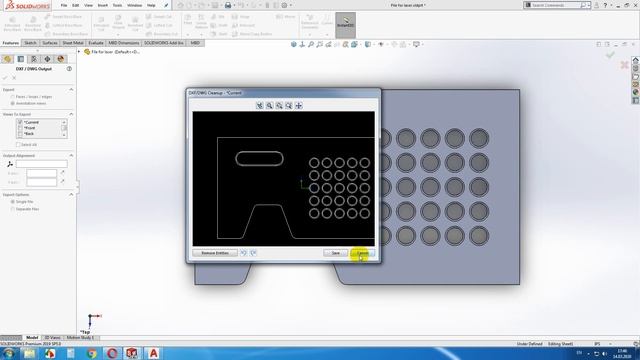Collapse the Export section

[71, 89]
